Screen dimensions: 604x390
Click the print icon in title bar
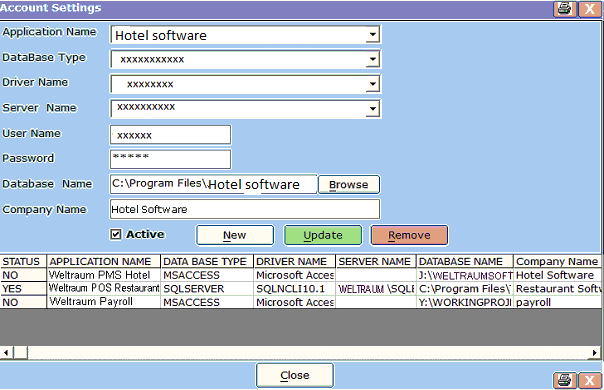(565, 8)
